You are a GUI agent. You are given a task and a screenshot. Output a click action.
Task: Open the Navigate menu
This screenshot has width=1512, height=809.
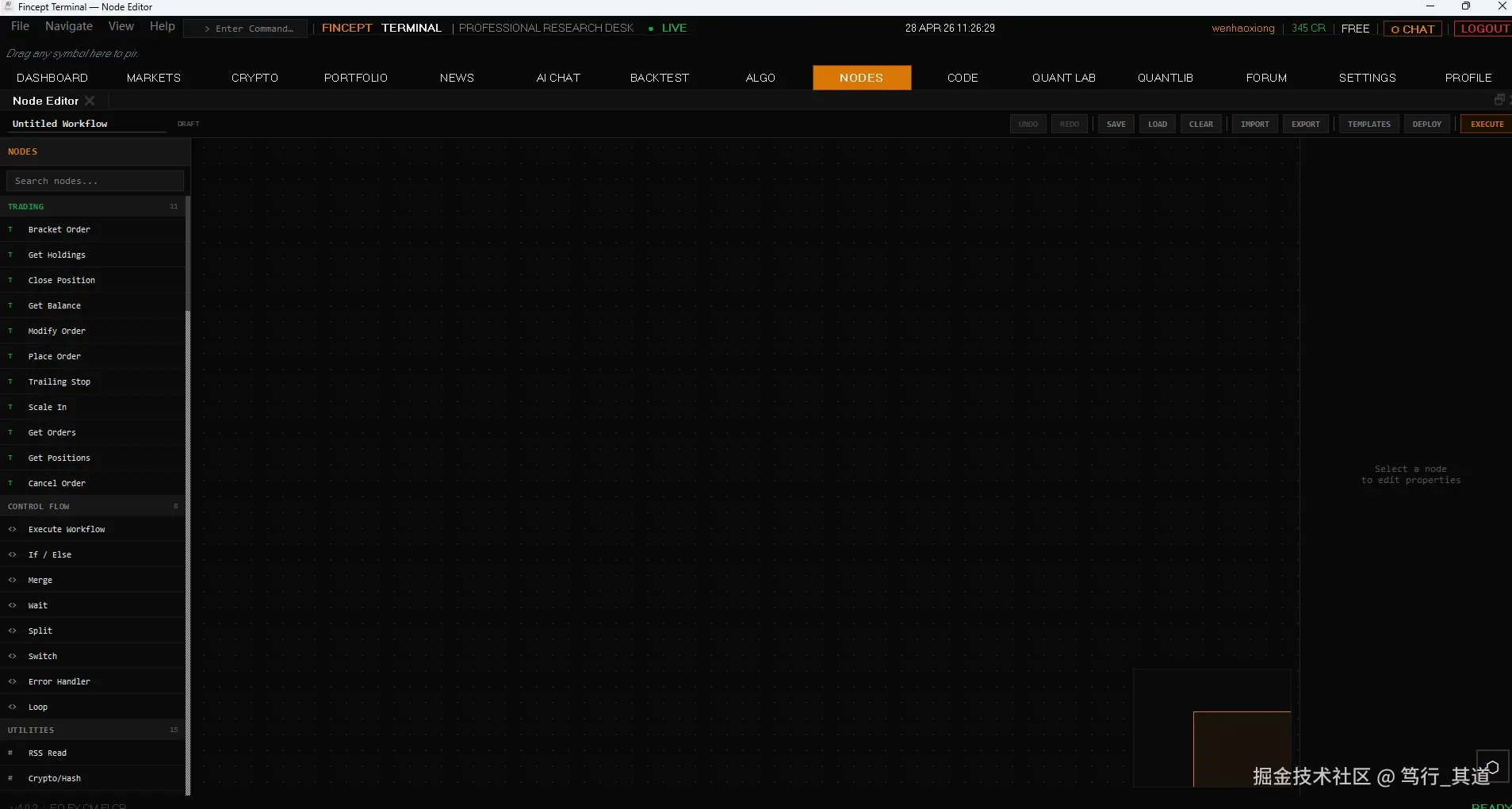tap(69, 26)
